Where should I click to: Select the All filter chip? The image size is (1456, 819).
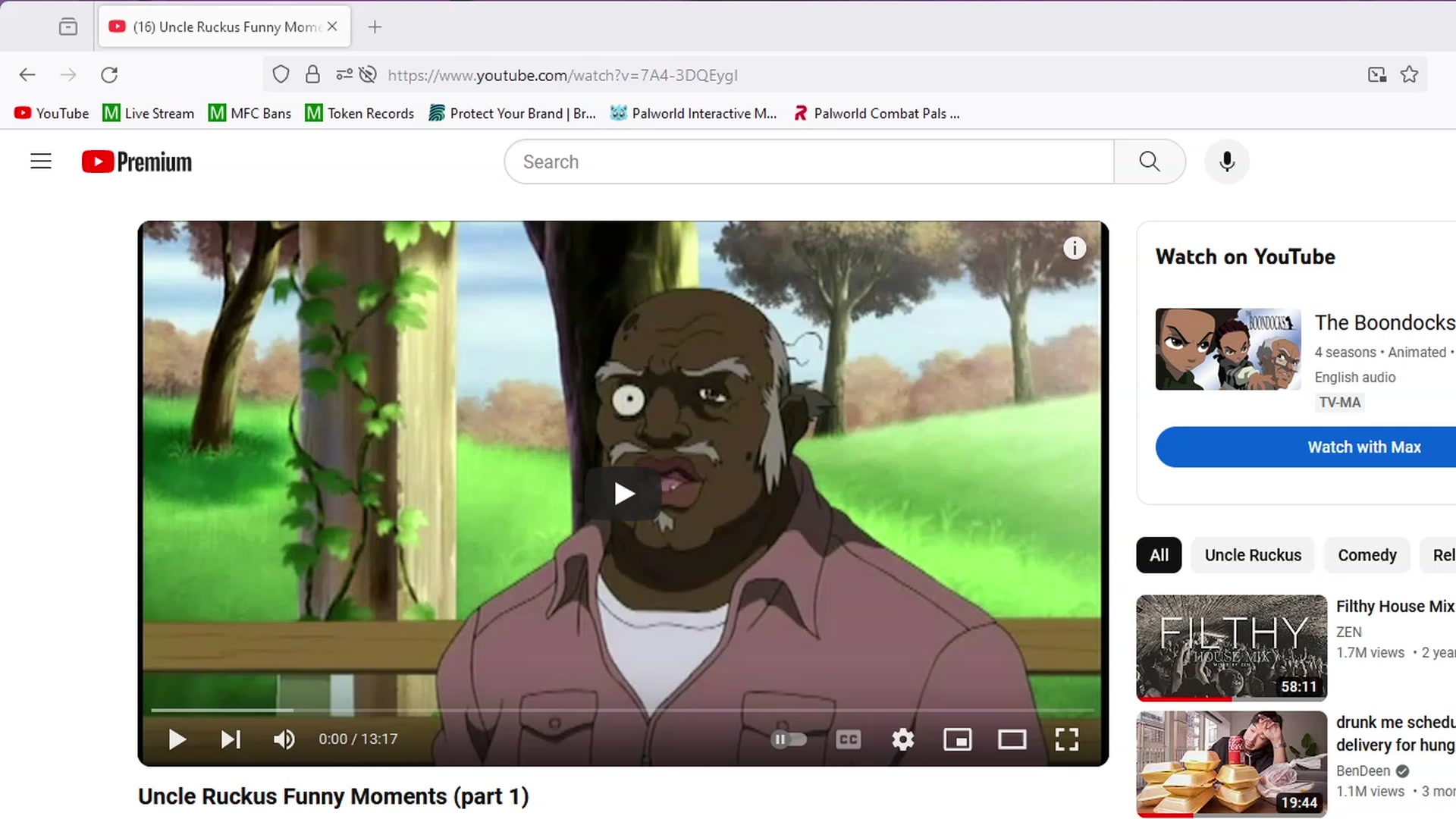click(x=1159, y=555)
